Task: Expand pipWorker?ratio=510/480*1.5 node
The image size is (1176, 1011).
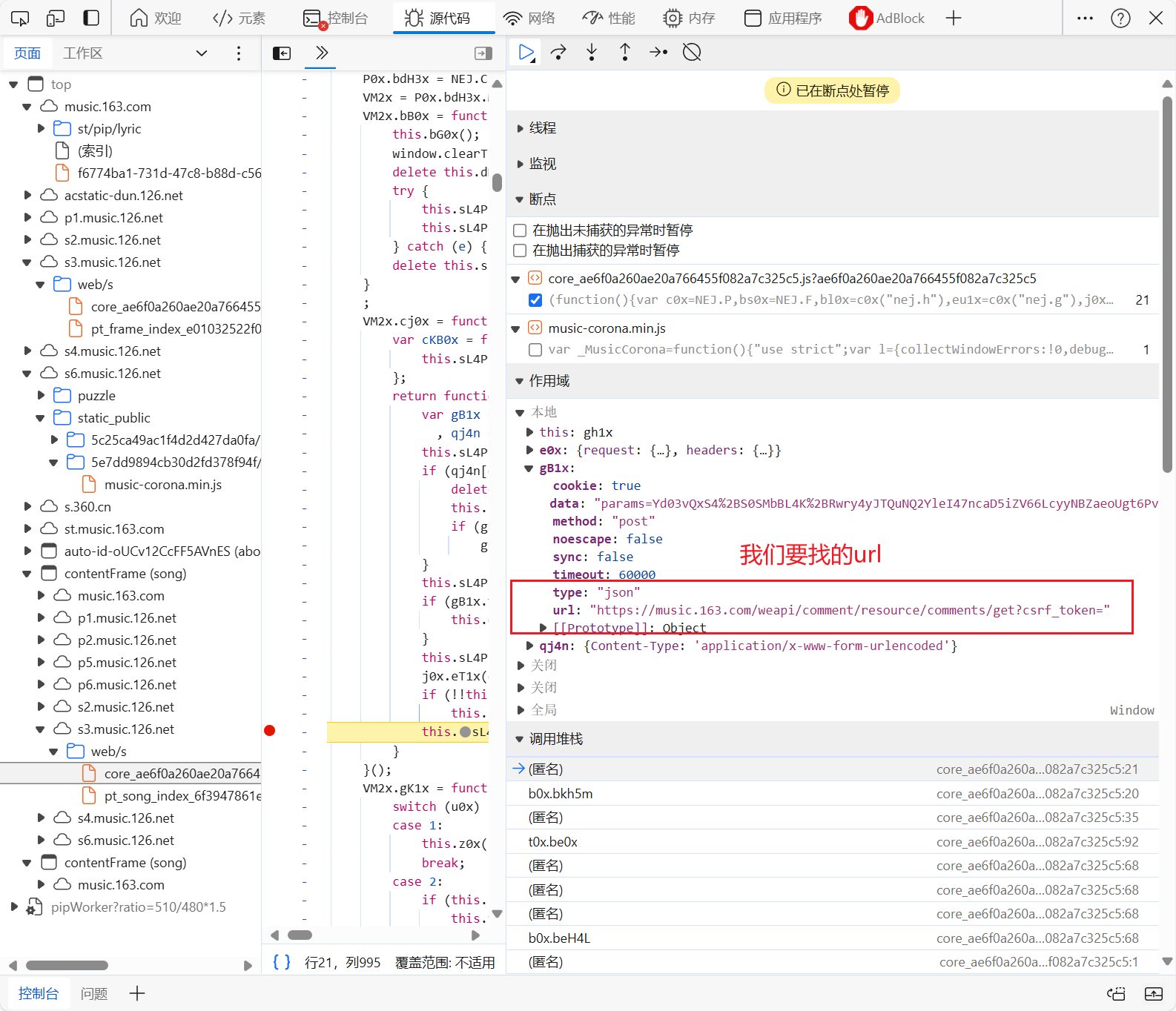Action: click(14, 907)
